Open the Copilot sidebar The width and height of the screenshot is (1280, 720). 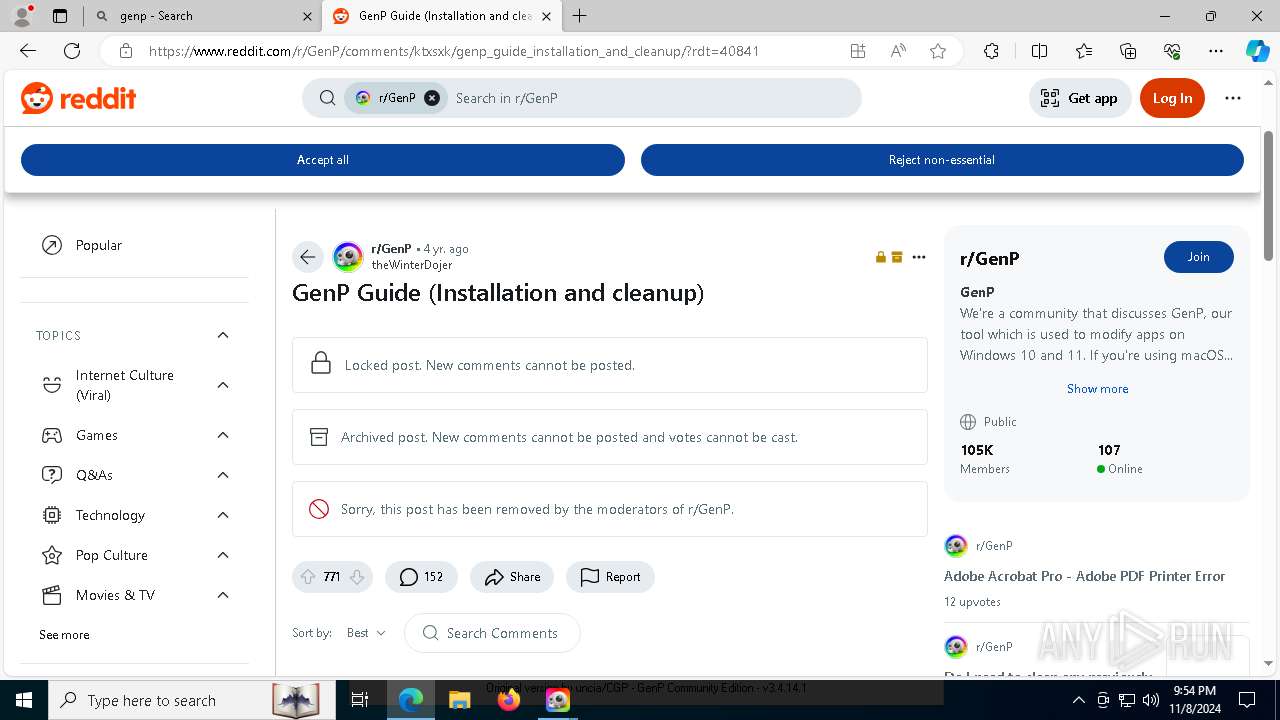click(1257, 51)
